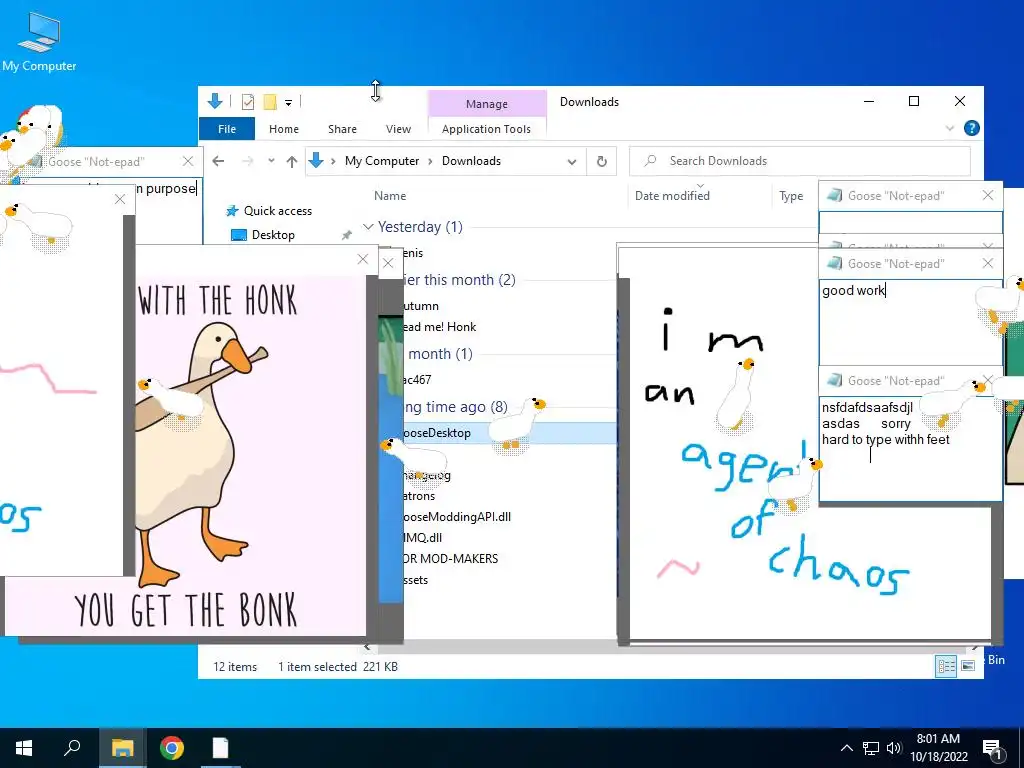Switch to the Share ribbon tab
Image resolution: width=1024 pixels, height=768 pixels.
(x=342, y=129)
